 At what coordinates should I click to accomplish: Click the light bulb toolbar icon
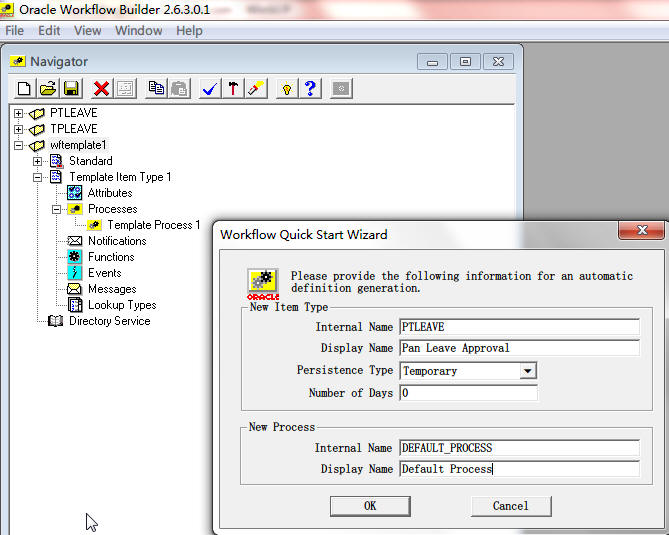[287, 89]
